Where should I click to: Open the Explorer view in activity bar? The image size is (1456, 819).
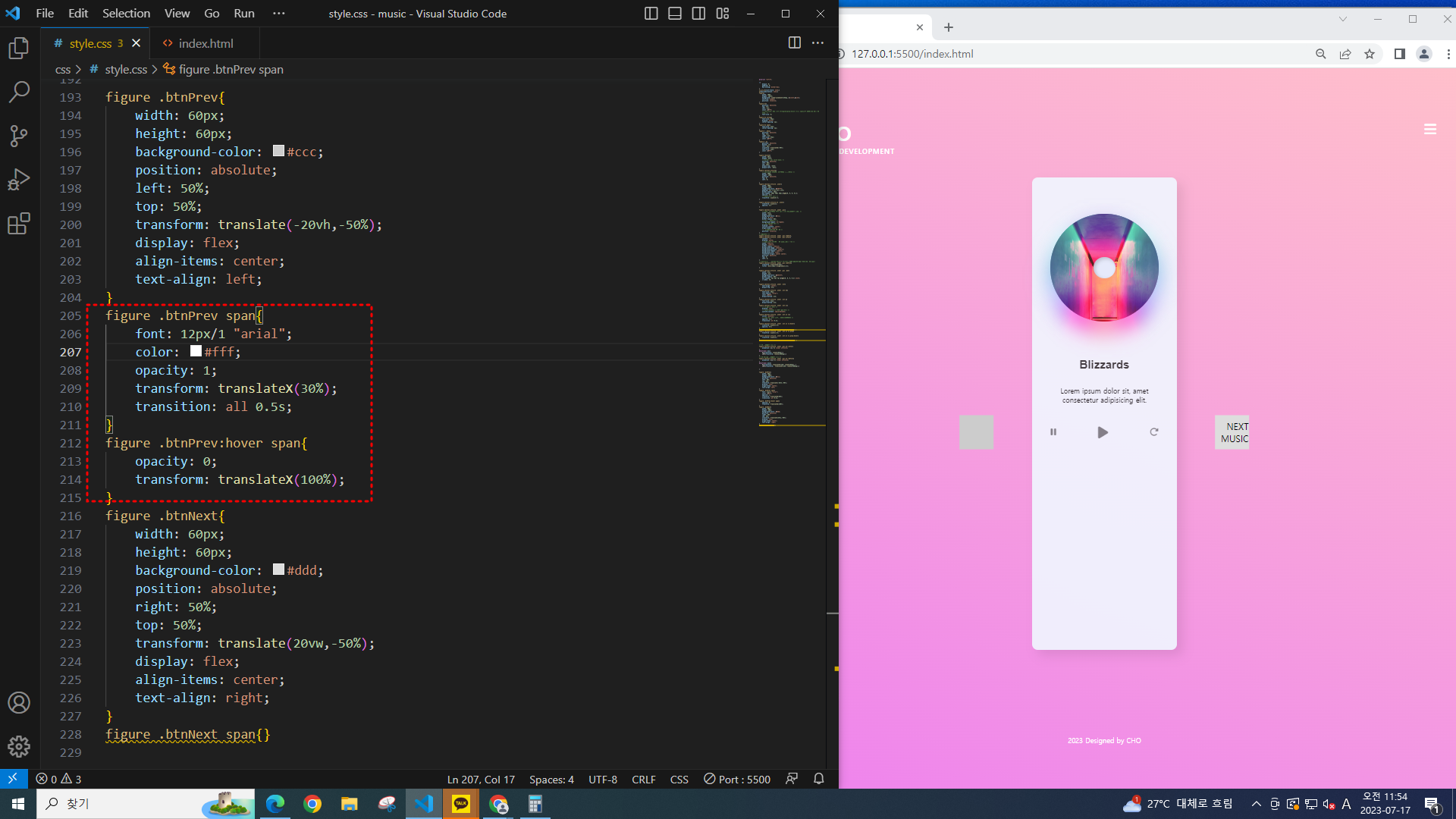pyautogui.click(x=19, y=49)
